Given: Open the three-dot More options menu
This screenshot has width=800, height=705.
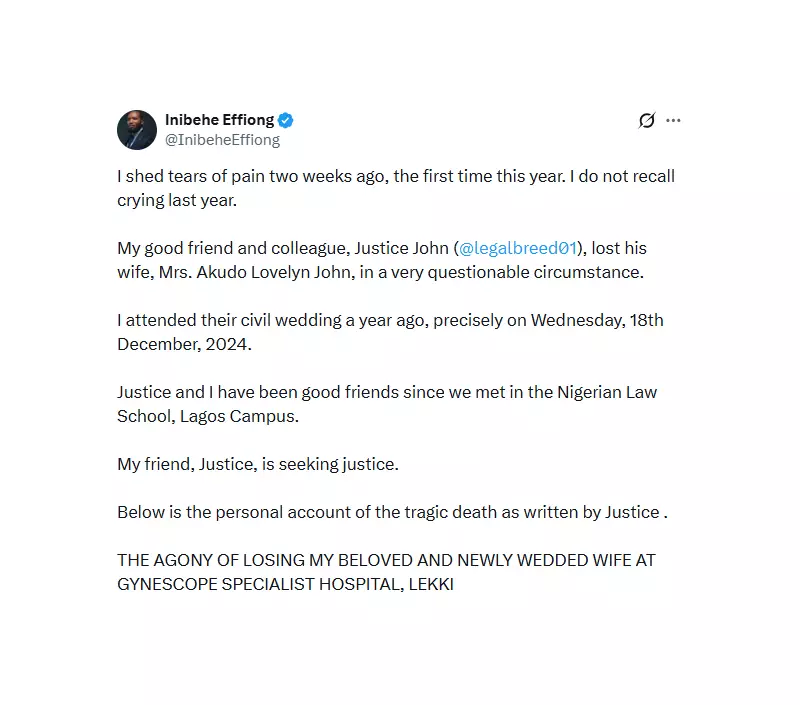Looking at the screenshot, I should click(673, 121).
